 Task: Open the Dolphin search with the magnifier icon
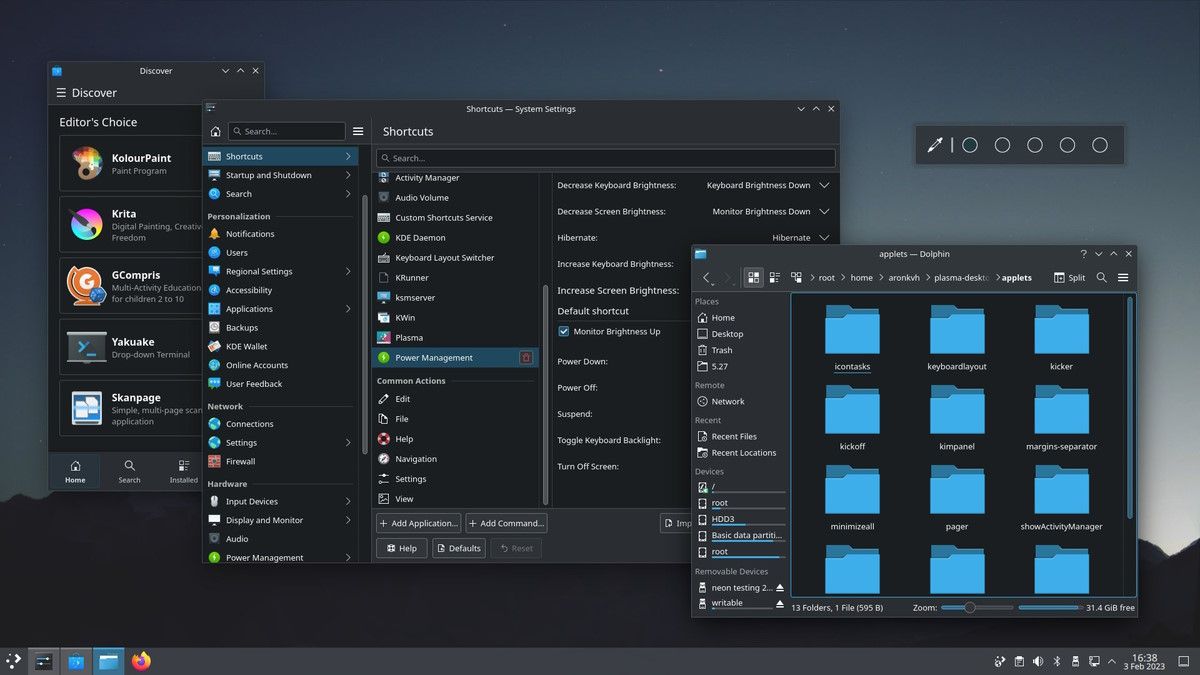pos(1101,277)
